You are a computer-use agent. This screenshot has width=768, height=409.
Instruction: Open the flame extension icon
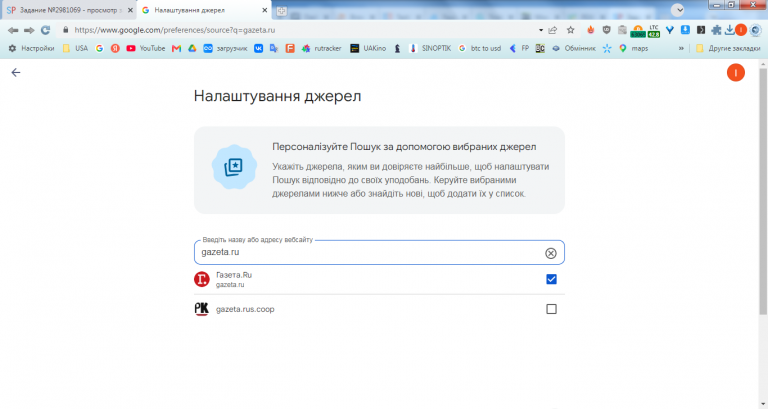[591, 30]
